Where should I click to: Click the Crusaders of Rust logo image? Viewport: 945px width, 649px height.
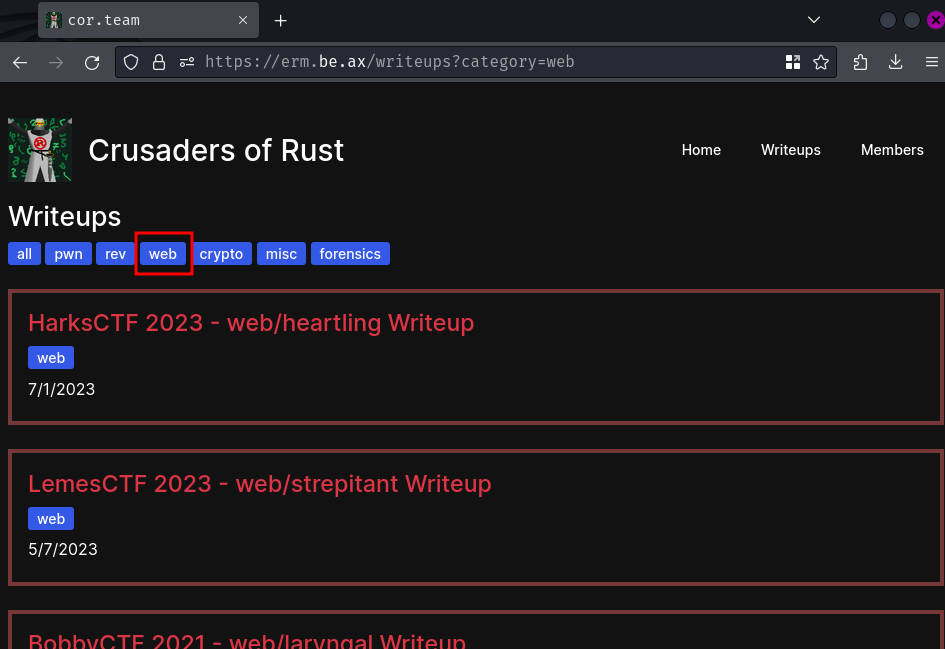tap(40, 150)
